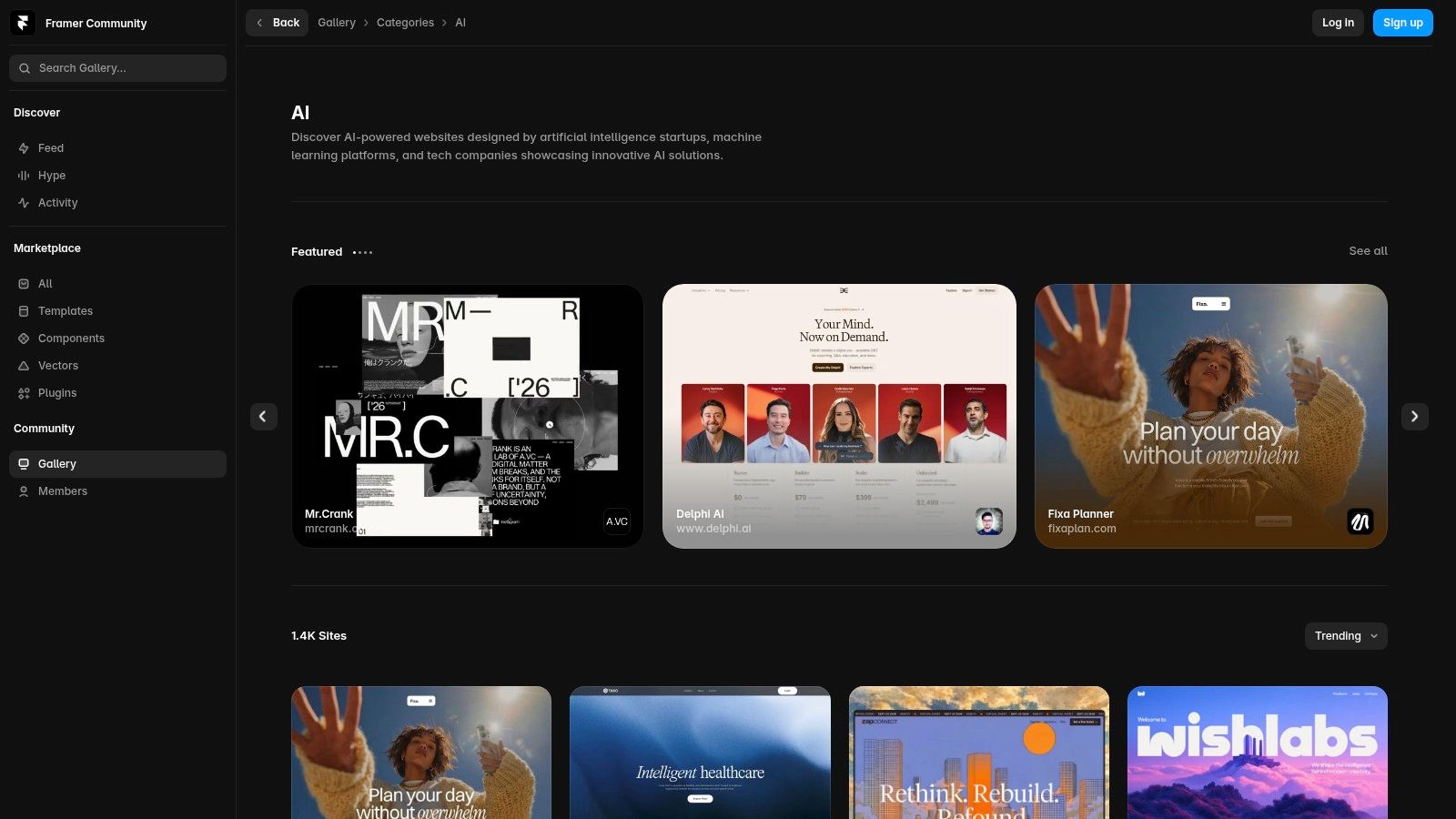This screenshot has width=1456, height=819.
Task: Open the Intelligent healthcare site thumbnail
Action: 700,753
